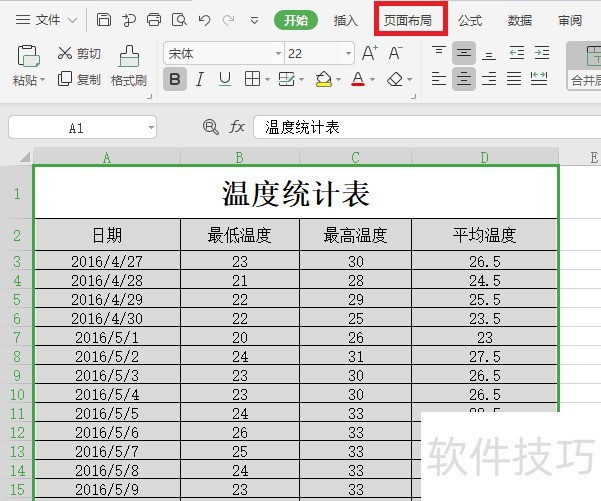Toggle horizontal center alignment
This screenshot has width=601, height=501.
point(464,79)
